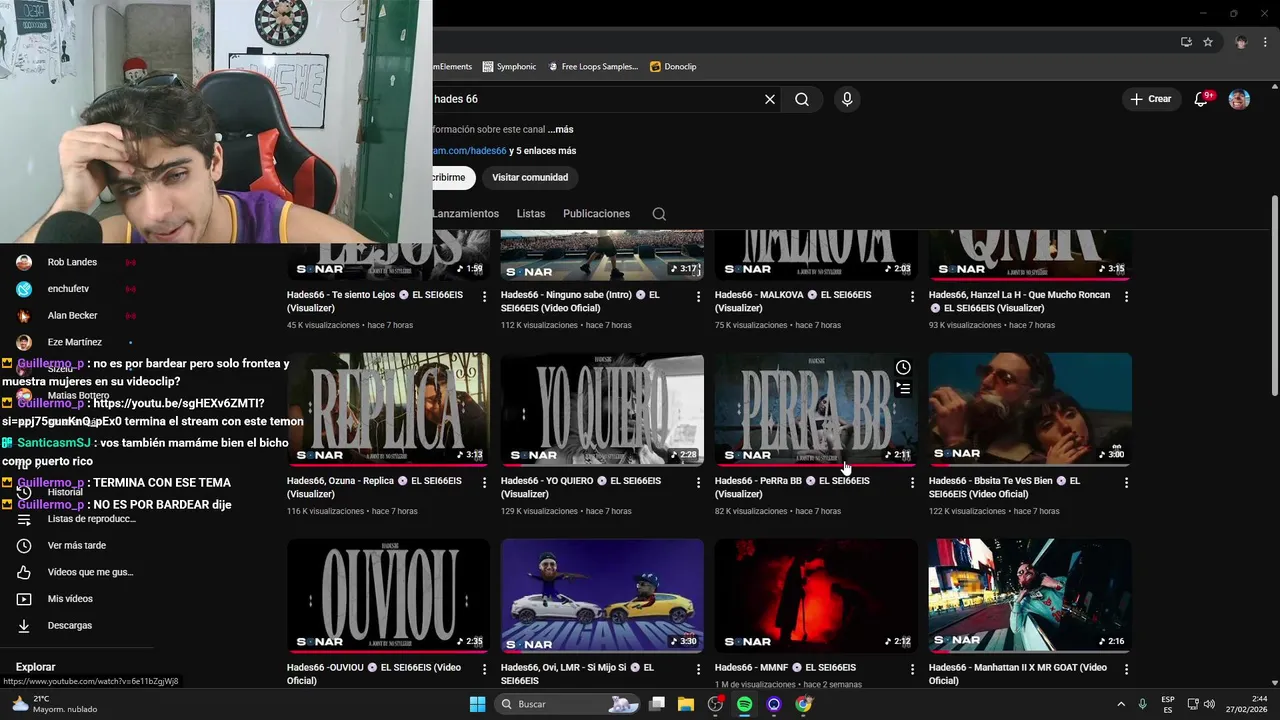Screen dimensions: 1280x720
Task: Open the Hades66 - MALKOVA video title
Action: click(x=793, y=301)
